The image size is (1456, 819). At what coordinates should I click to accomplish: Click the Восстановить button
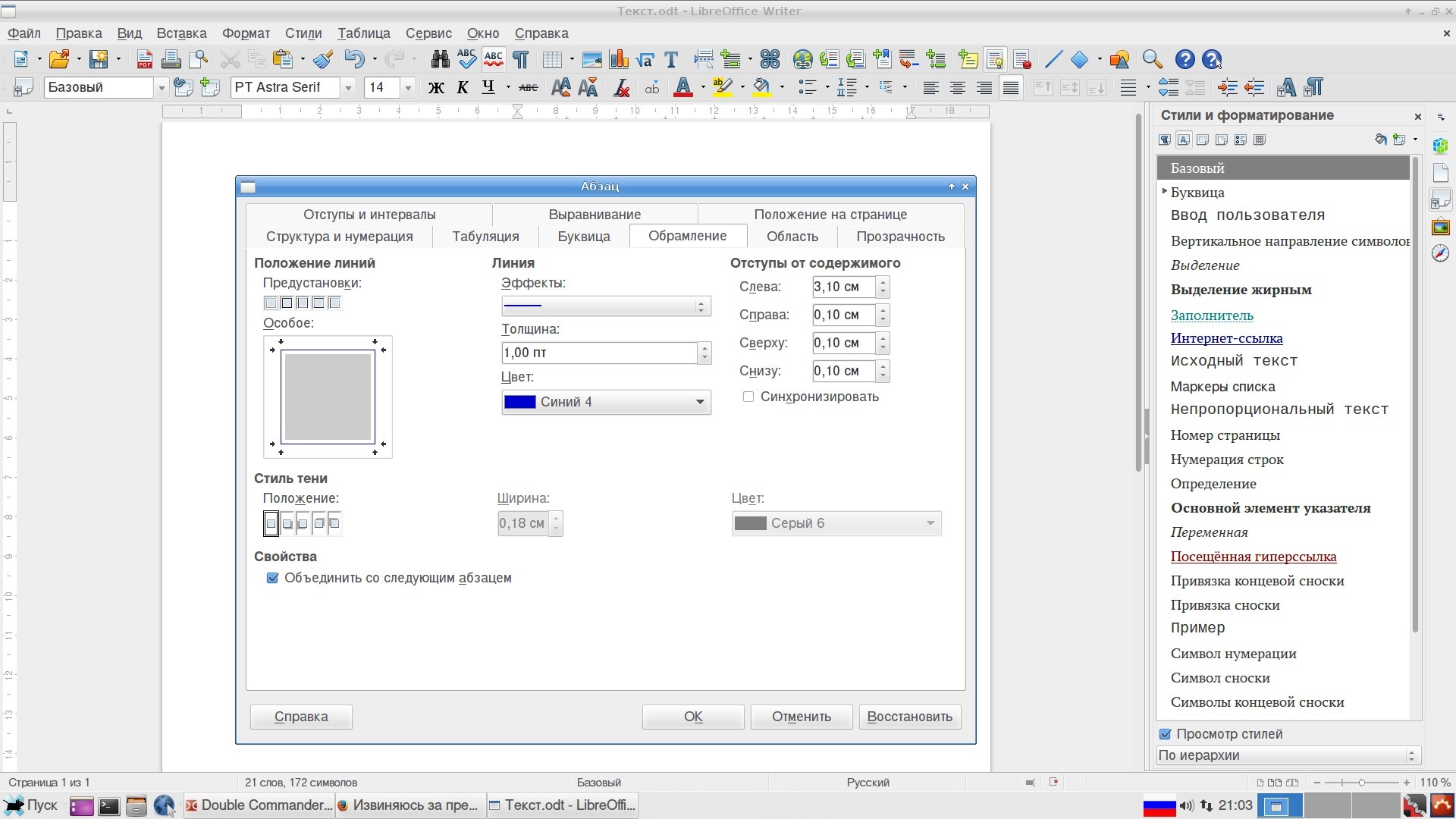pos(910,717)
